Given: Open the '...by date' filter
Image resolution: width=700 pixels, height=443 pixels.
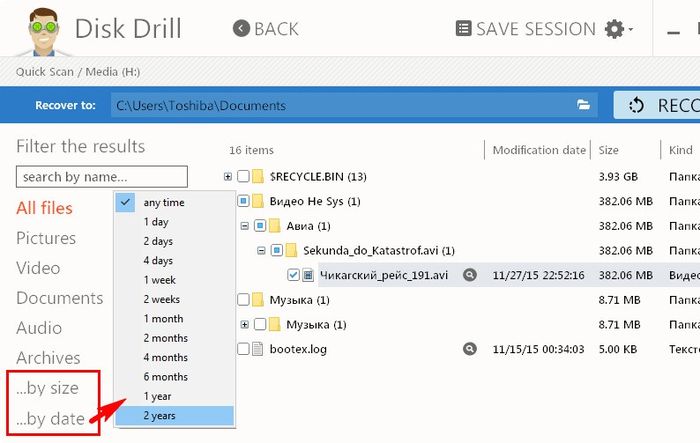Looking at the screenshot, I should pyautogui.click(x=50, y=418).
